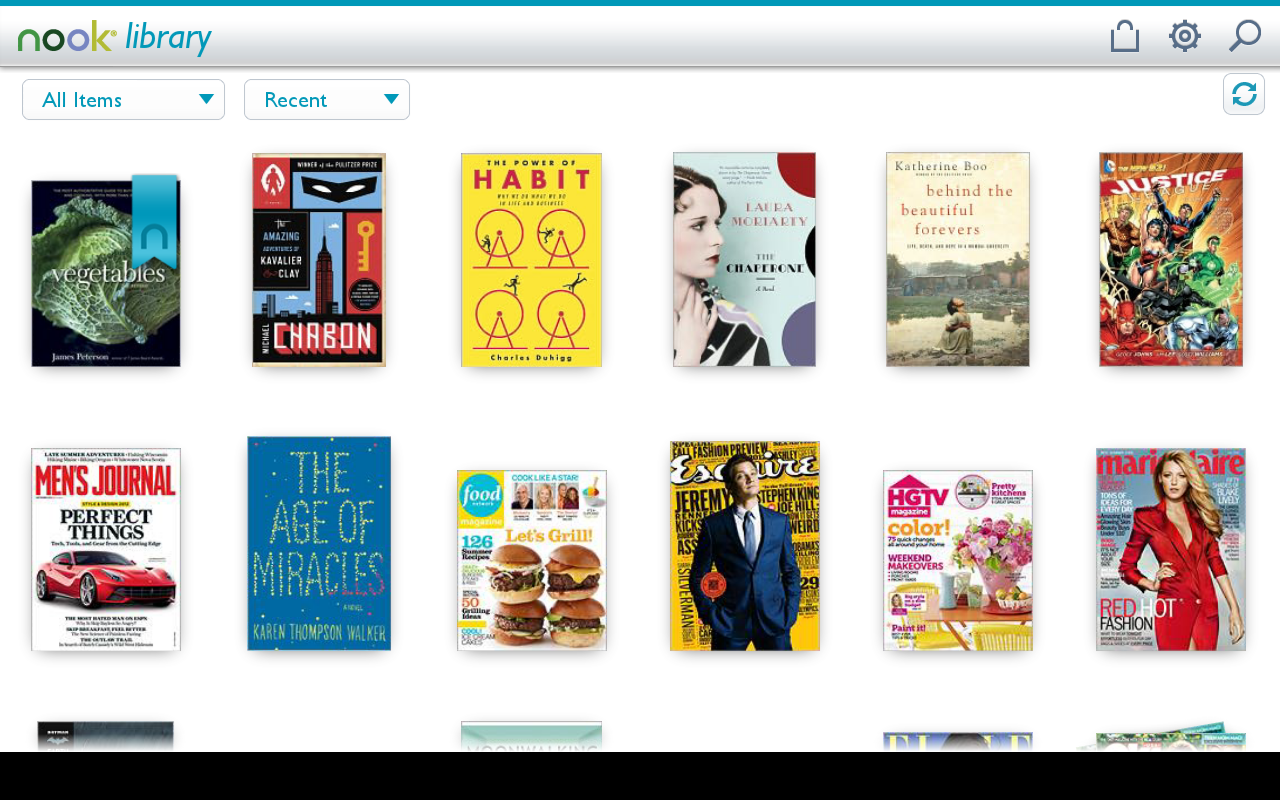
Task: Open Kavalier & Clay by Michael Chabon
Action: click(319, 260)
